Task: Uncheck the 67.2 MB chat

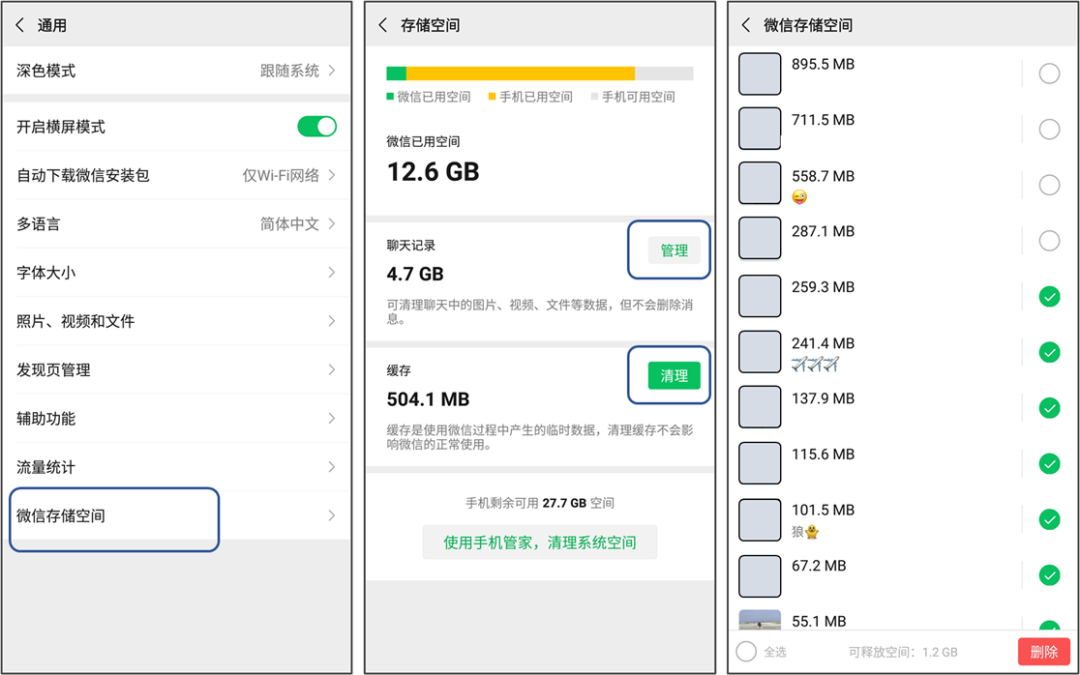Action: click(1049, 575)
